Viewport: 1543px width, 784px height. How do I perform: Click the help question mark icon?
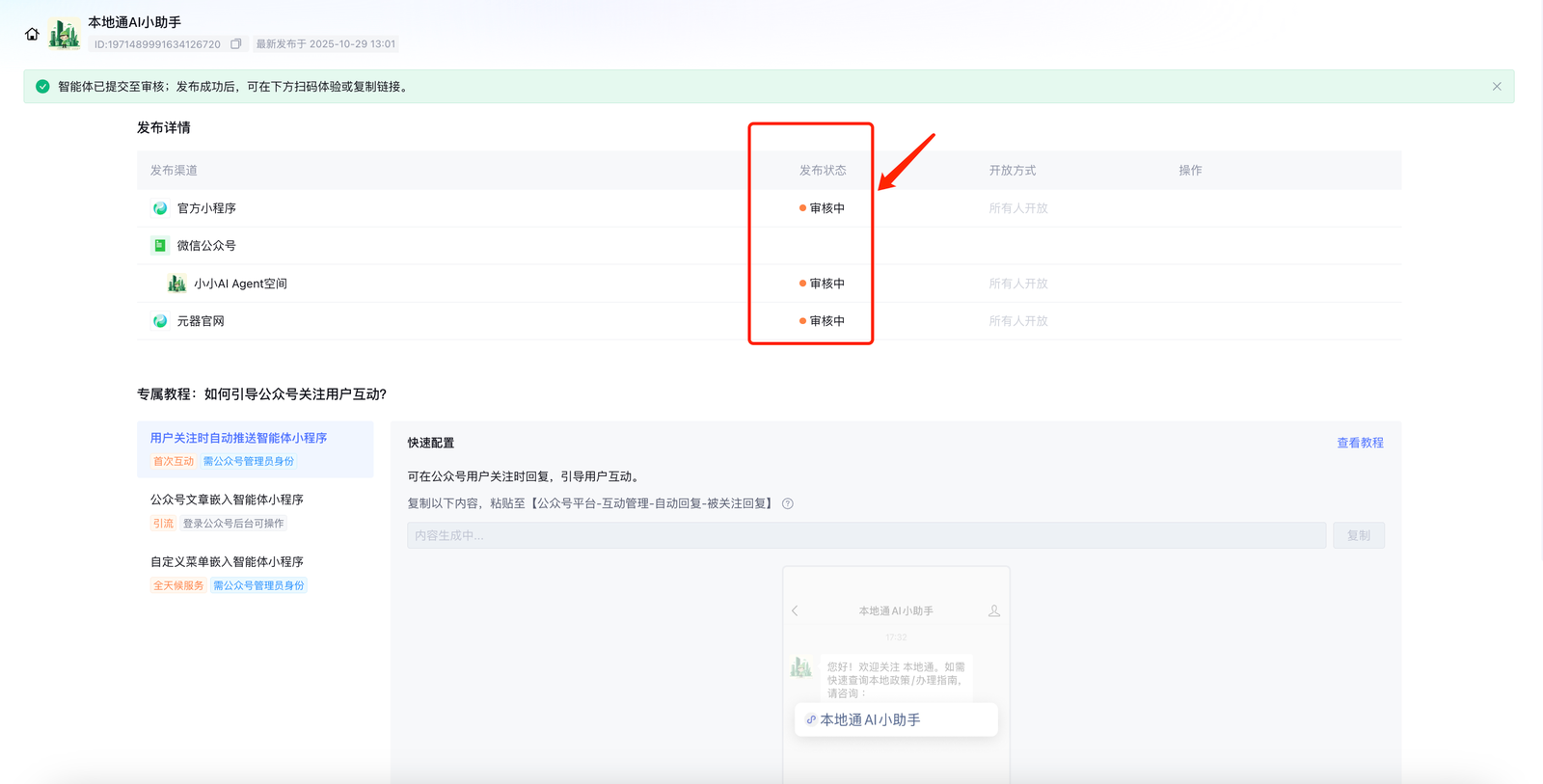[788, 503]
